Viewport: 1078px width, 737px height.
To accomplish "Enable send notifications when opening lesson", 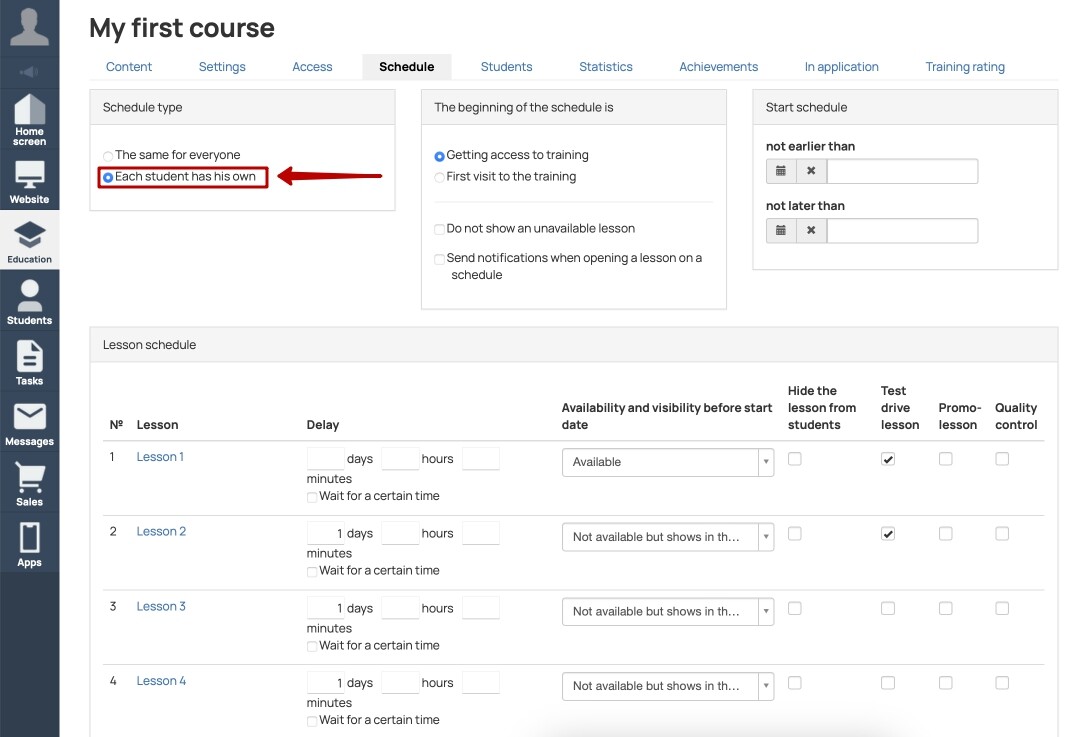I will [x=439, y=259].
